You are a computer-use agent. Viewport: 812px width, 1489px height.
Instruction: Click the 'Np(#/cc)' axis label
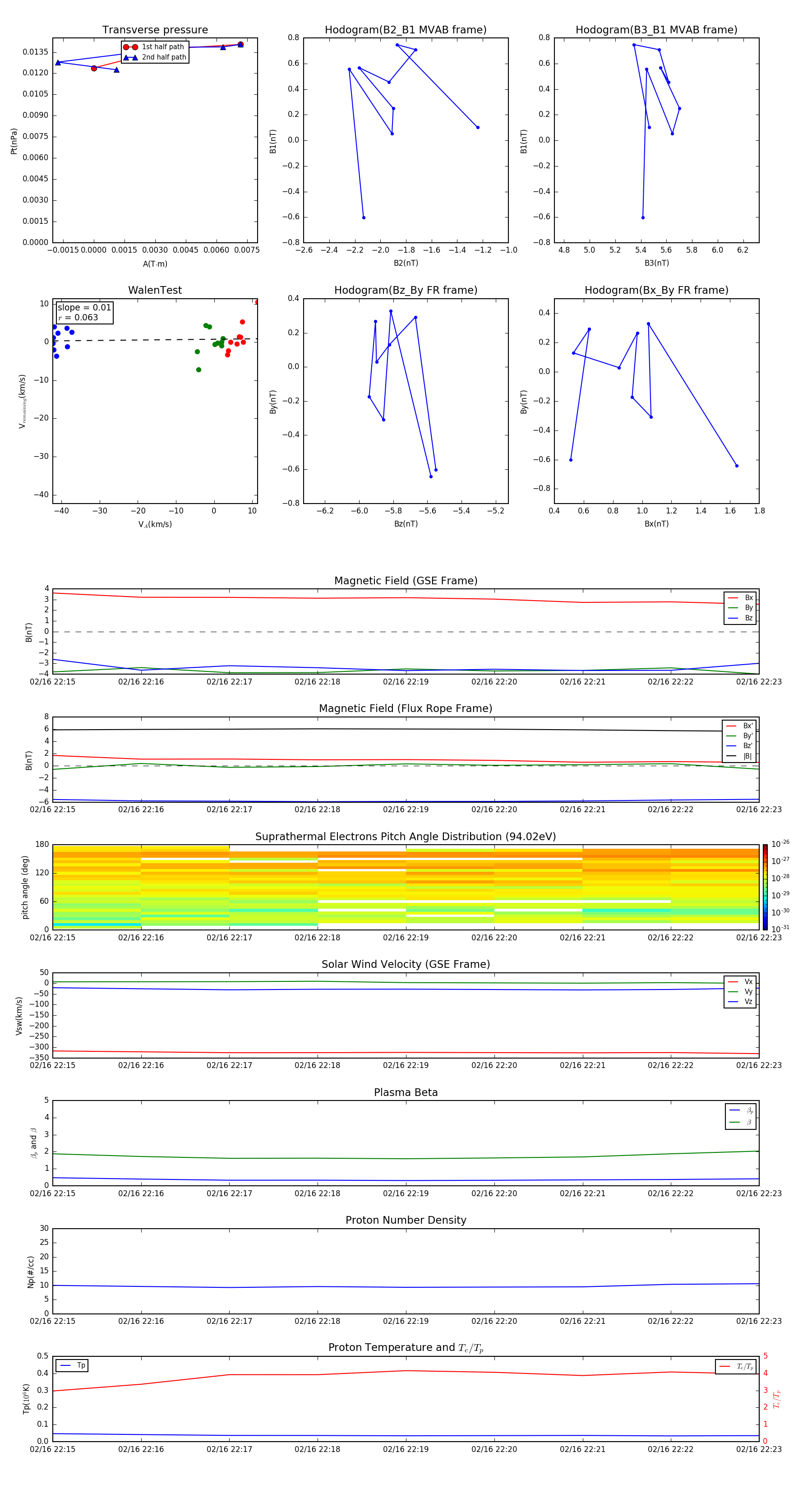(31, 1272)
